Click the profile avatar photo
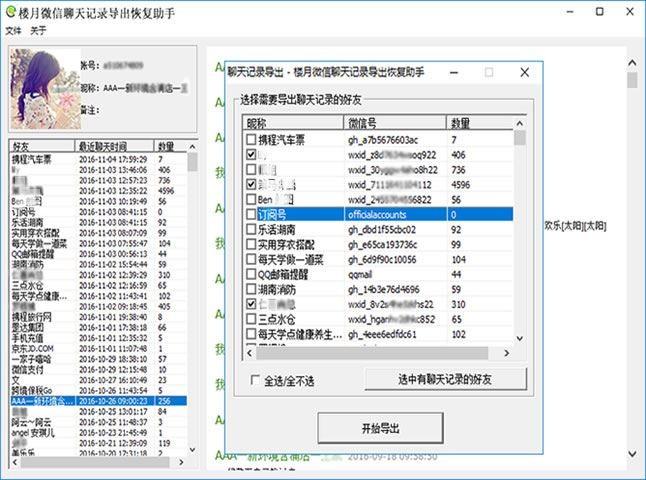The width and height of the screenshot is (646, 480). point(45,89)
